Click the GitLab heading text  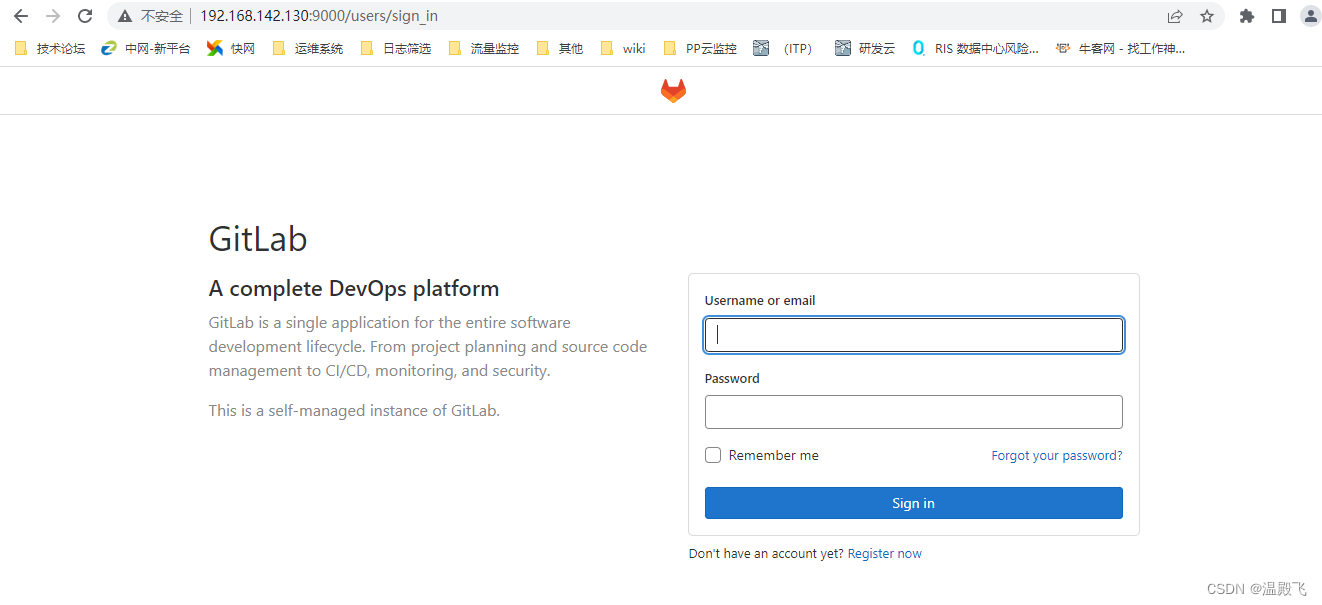coord(258,239)
